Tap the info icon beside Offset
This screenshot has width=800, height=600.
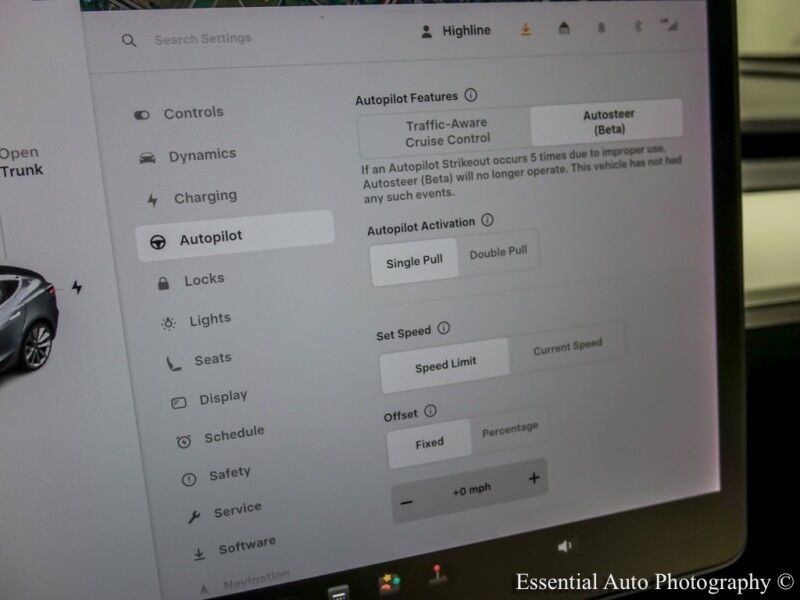pyautogui.click(x=430, y=411)
